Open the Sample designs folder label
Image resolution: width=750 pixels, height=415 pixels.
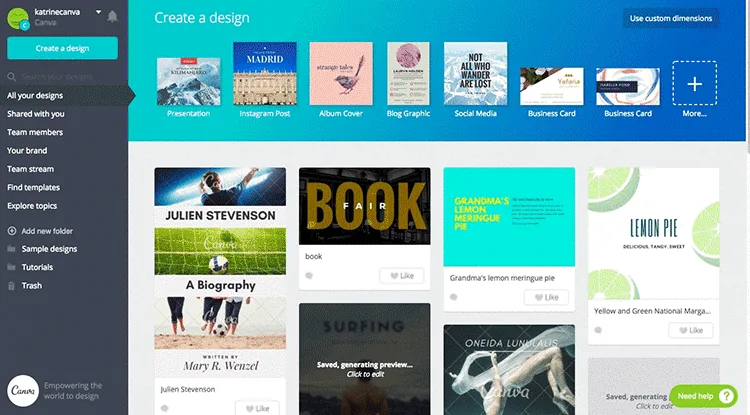pos(49,249)
